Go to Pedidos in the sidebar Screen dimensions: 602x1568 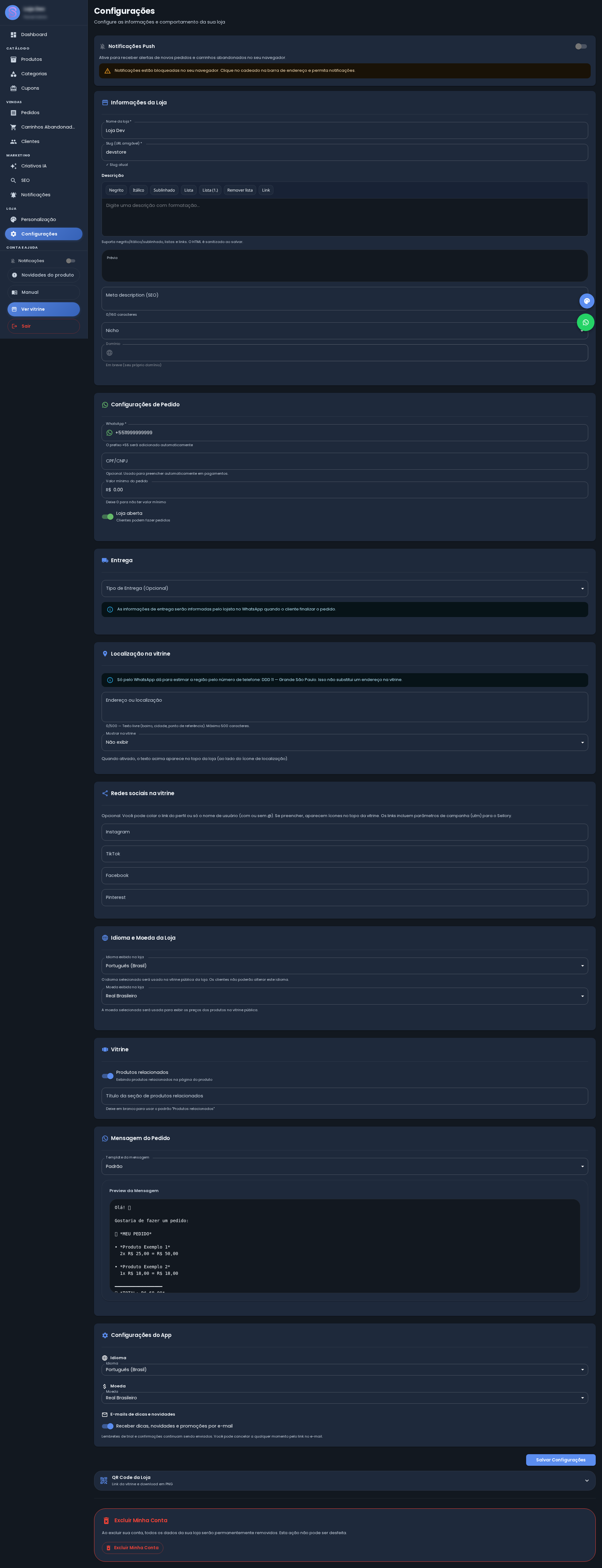pyautogui.click(x=44, y=113)
